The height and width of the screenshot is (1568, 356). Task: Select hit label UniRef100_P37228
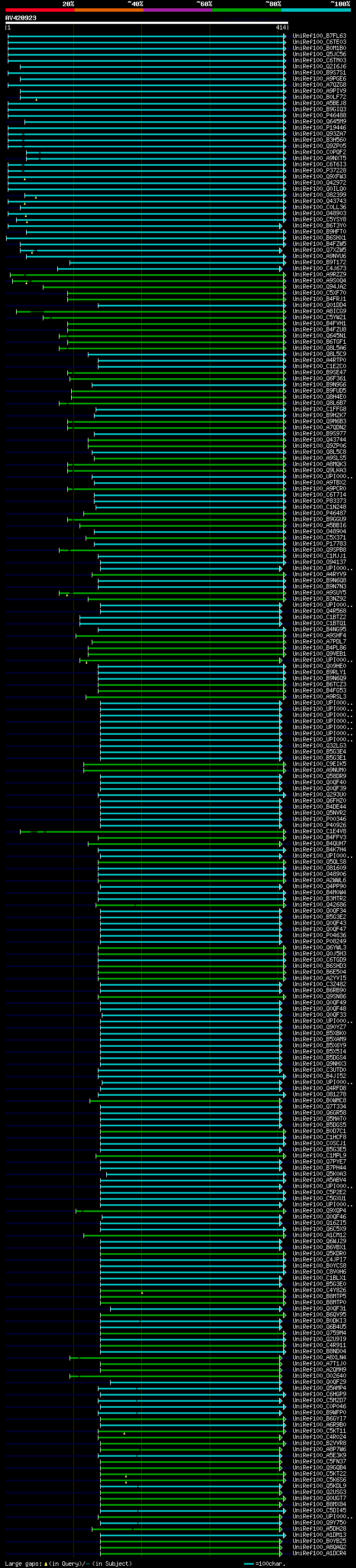[x=319, y=170]
